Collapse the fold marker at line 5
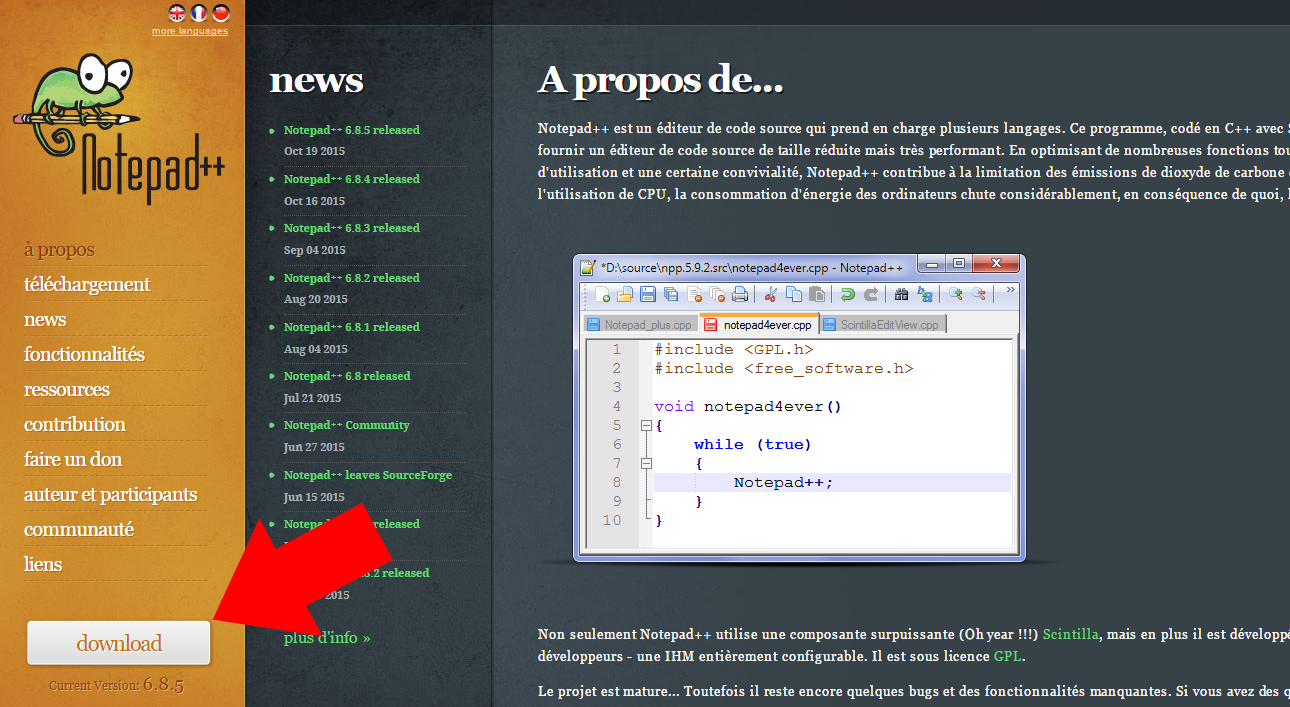1290x707 pixels. coord(646,425)
